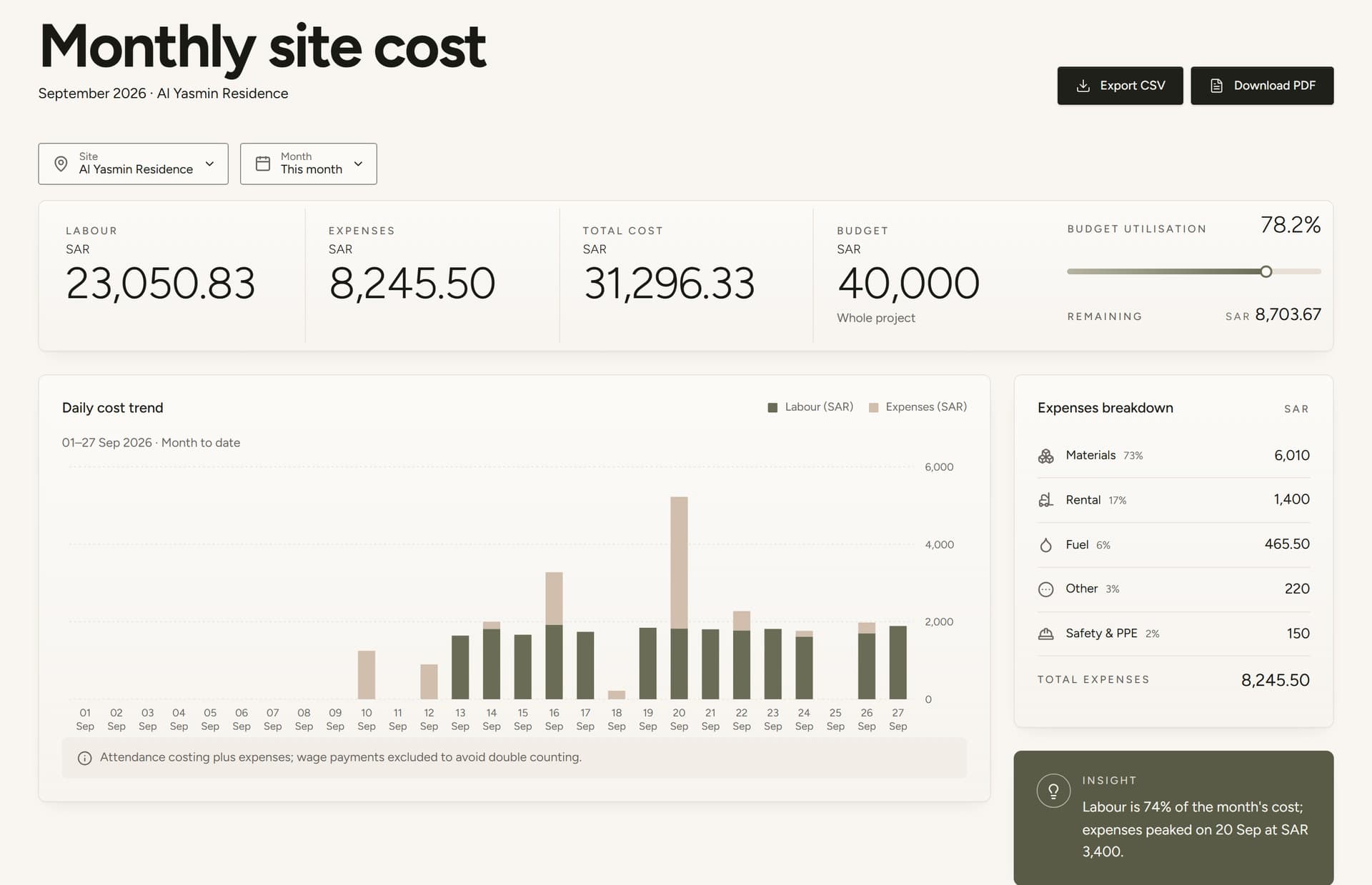The image size is (1372, 885).
Task: Click the Expenses total 8,245.50 in summary card
Action: 412,284
